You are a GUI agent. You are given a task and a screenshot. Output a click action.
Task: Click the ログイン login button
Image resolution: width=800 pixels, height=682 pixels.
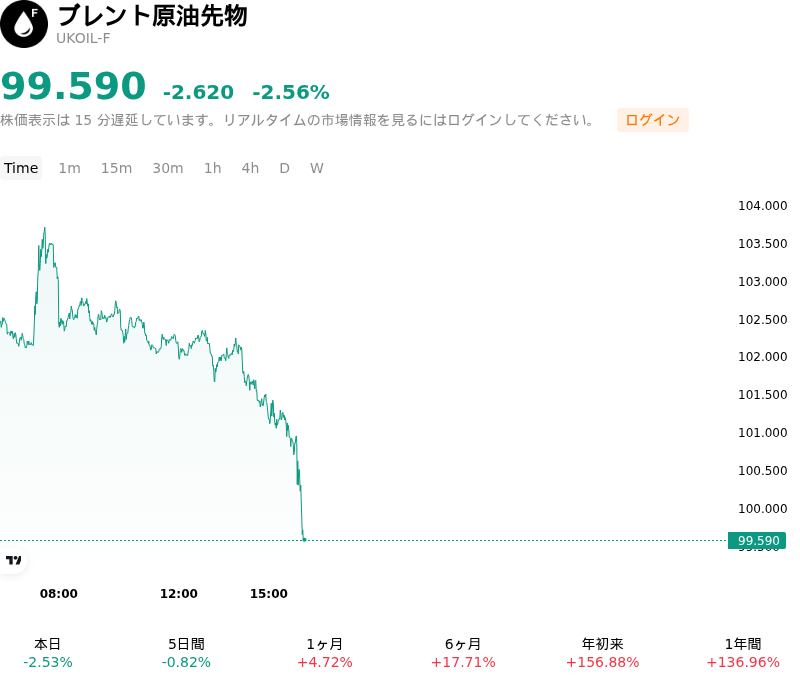[x=653, y=120]
